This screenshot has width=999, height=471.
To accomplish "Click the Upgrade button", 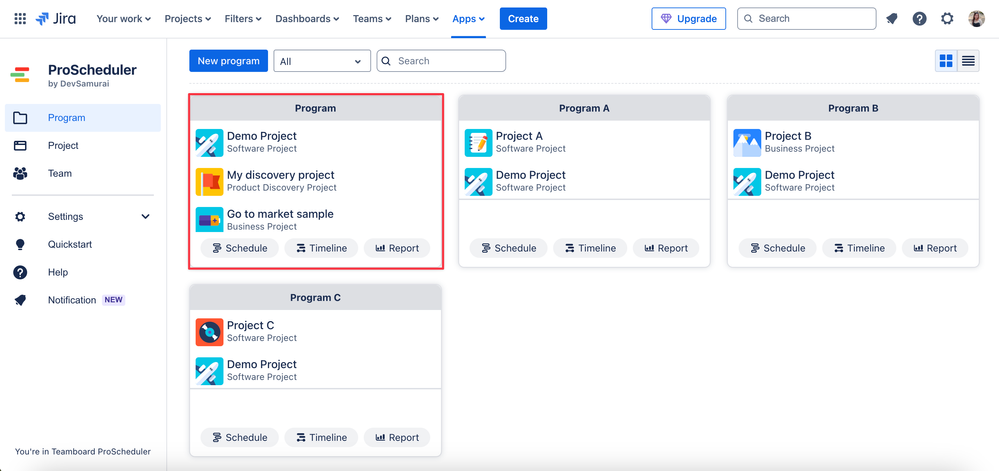I will (x=689, y=18).
